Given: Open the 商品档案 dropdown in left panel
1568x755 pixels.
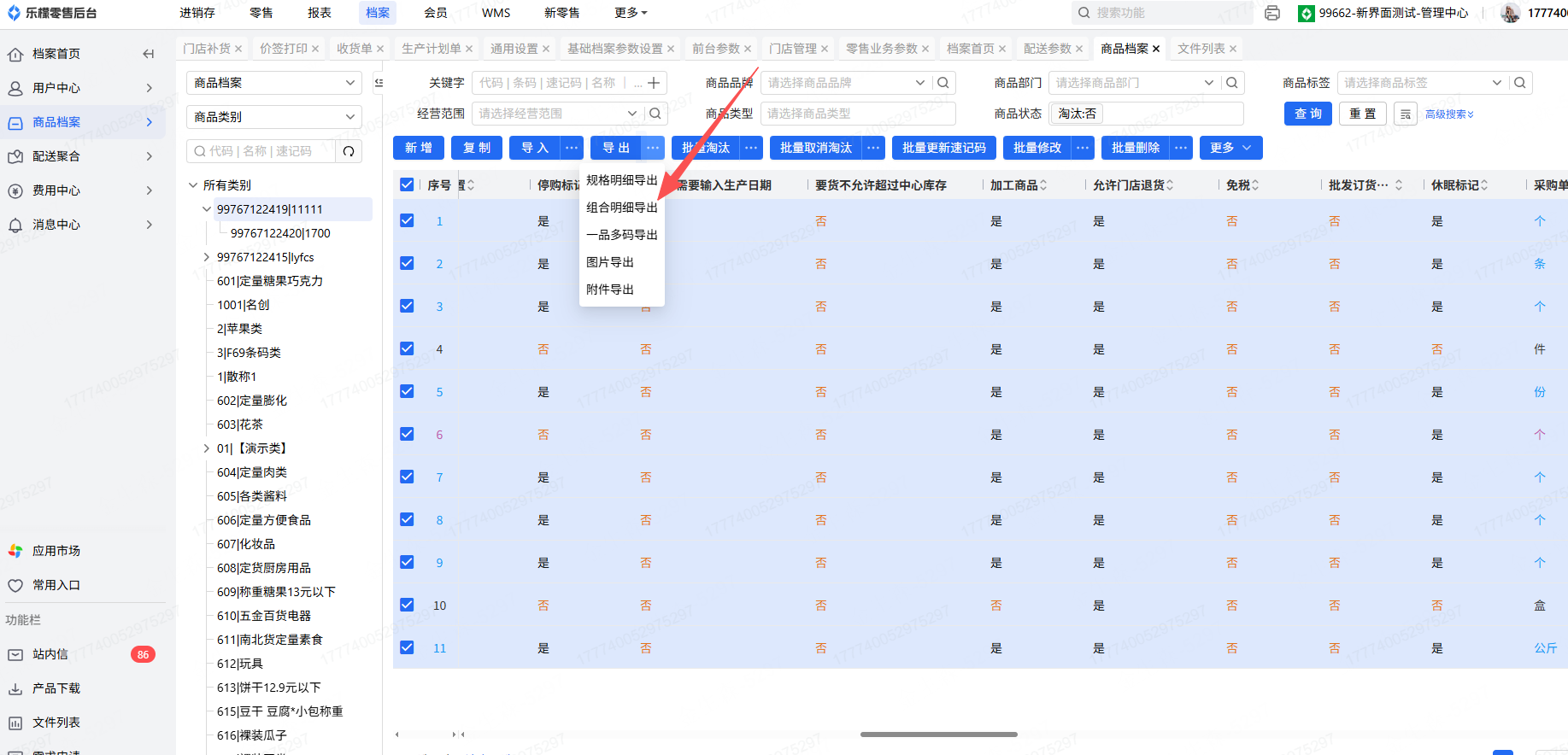Looking at the screenshot, I should tap(274, 83).
